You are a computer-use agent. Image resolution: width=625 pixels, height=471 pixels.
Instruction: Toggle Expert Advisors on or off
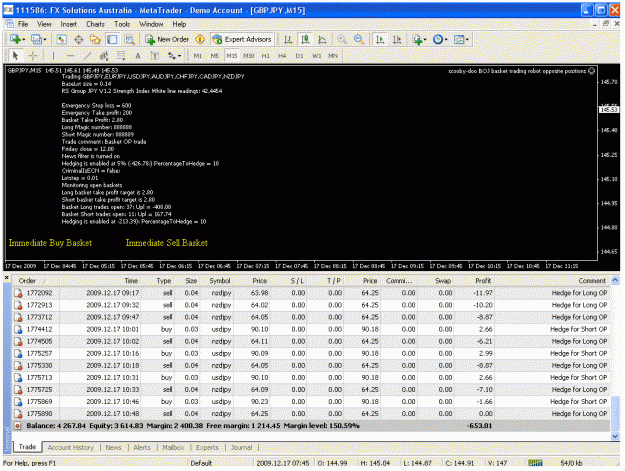(243, 39)
